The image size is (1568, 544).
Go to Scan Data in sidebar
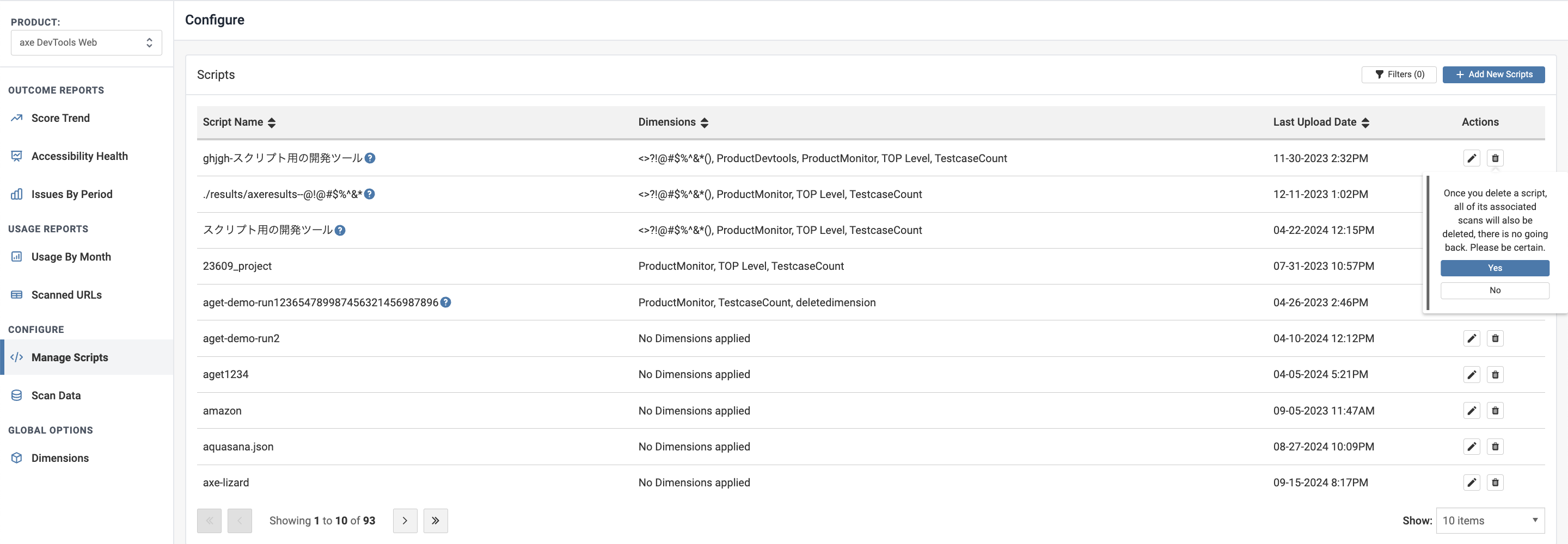point(56,395)
